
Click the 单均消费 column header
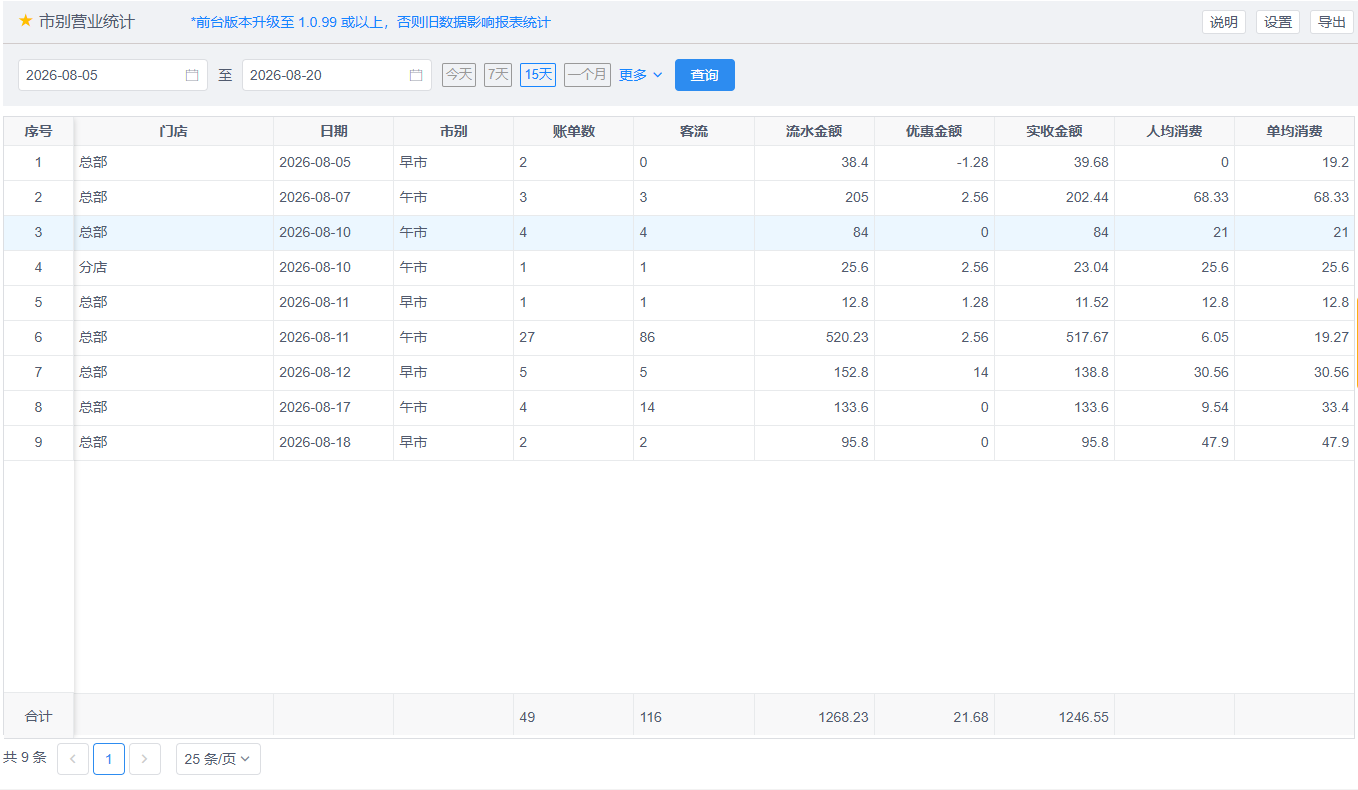coord(1295,131)
